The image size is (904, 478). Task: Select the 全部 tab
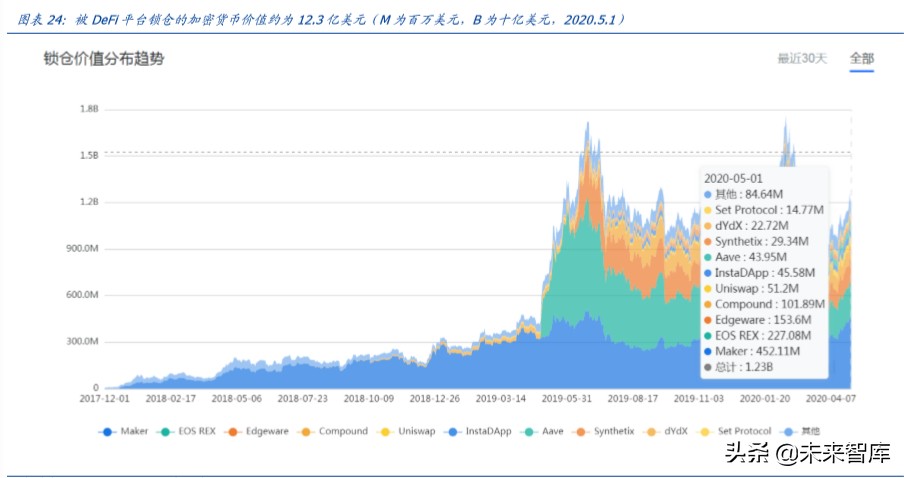coord(862,58)
